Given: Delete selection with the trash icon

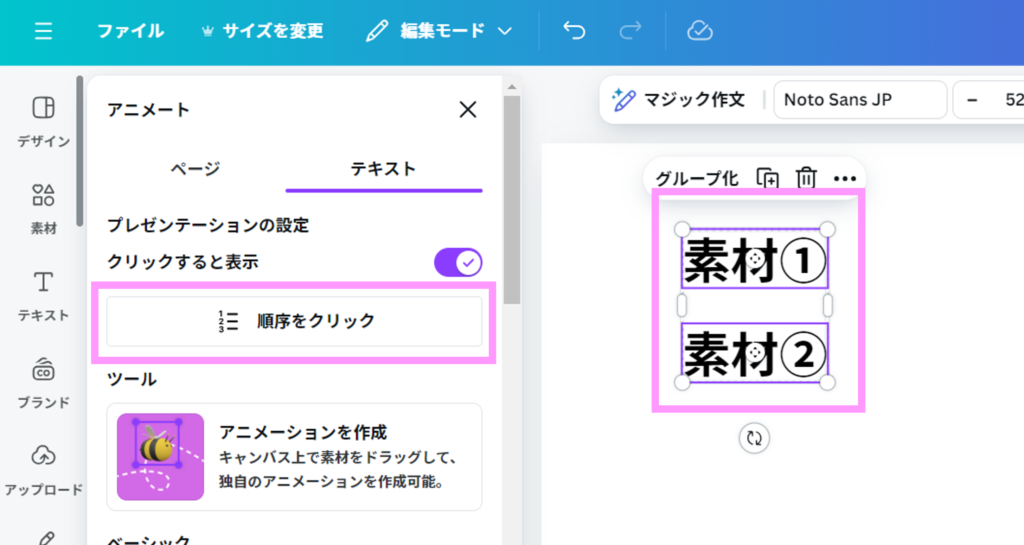Looking at the screenshot, I should 806,178.
